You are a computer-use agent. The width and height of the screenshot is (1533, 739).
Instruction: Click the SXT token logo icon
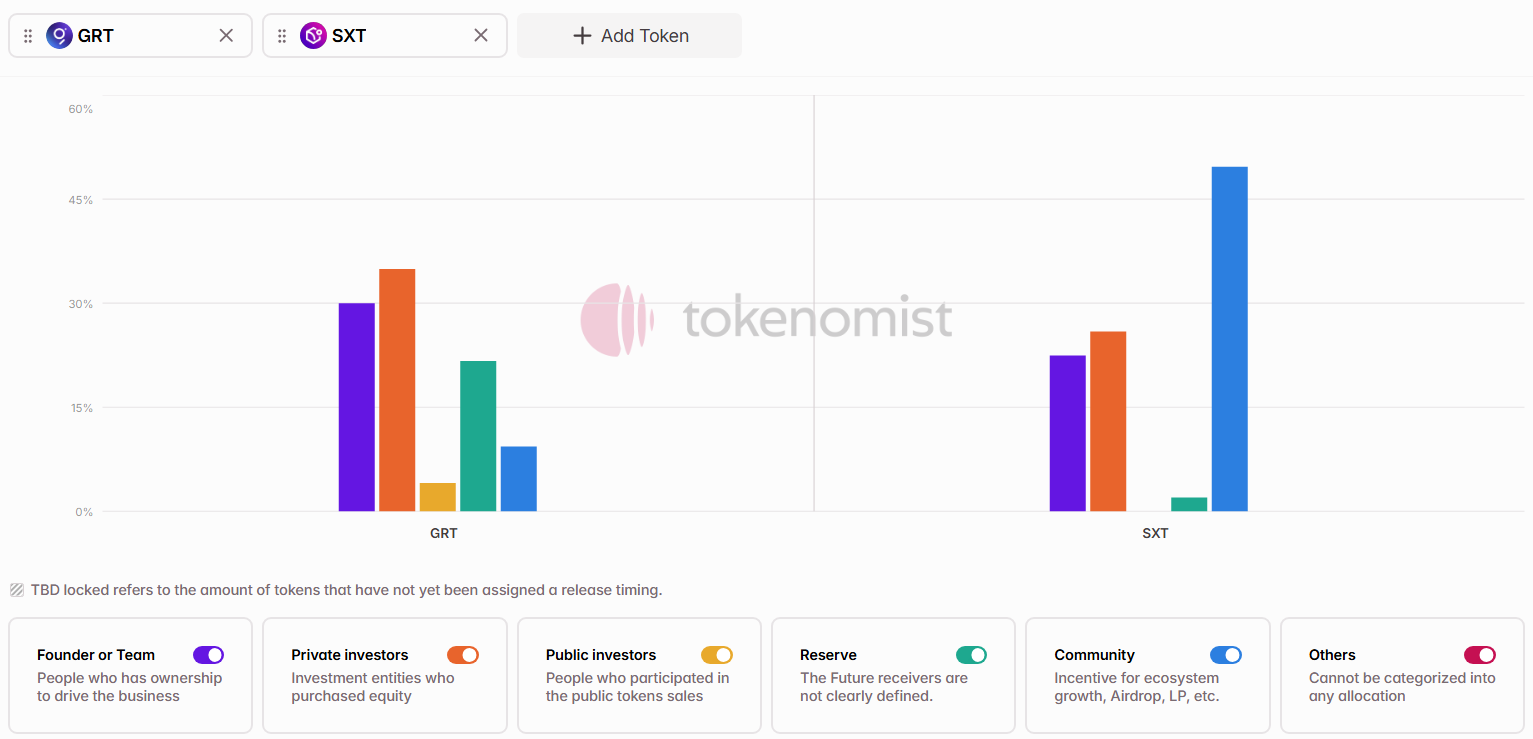click(314, 36)
